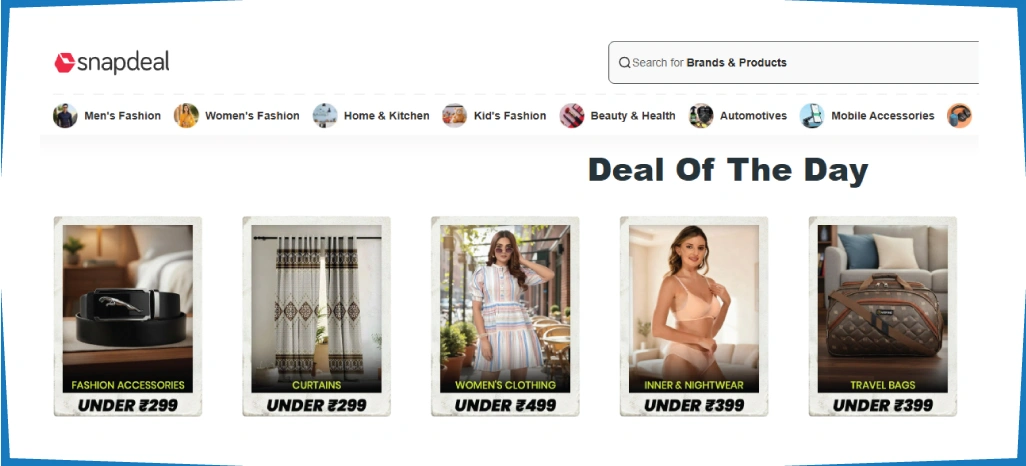Select the Travel Bags under ₹399 card
Screen dimensions: 1026x466
point(883,316)
